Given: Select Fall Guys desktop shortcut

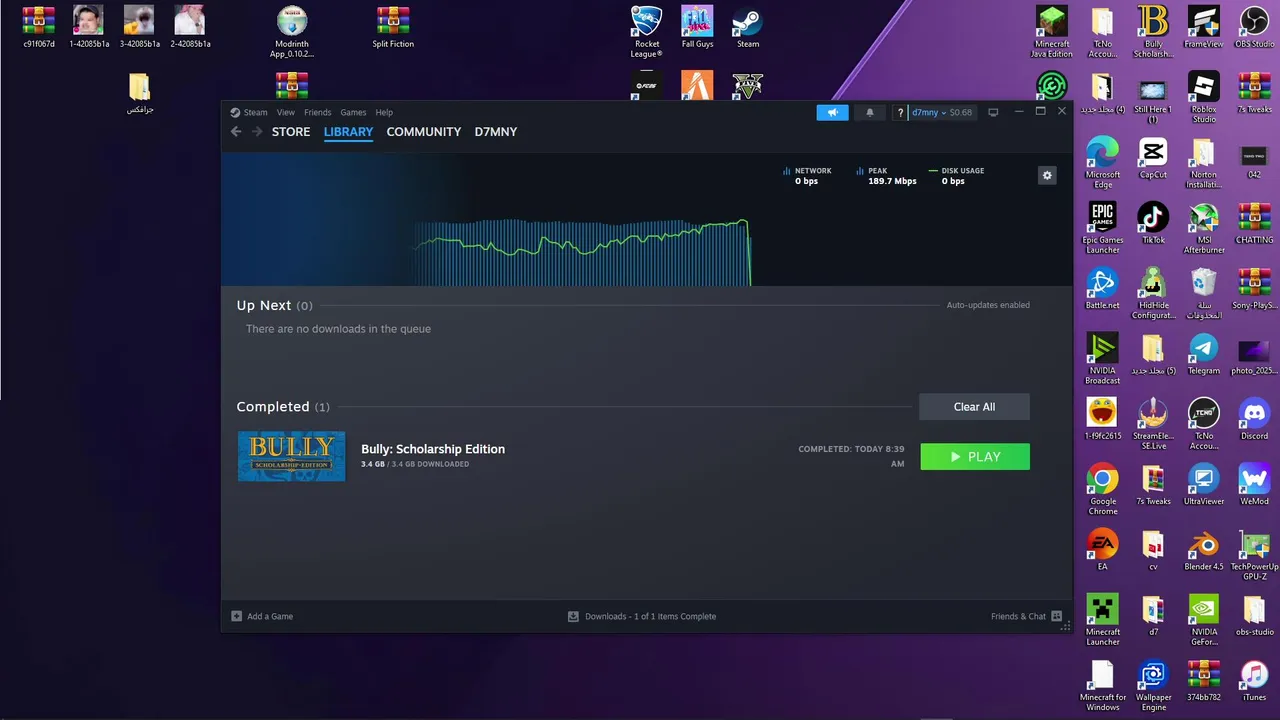Looking at the screenshot, I should 697,27.
